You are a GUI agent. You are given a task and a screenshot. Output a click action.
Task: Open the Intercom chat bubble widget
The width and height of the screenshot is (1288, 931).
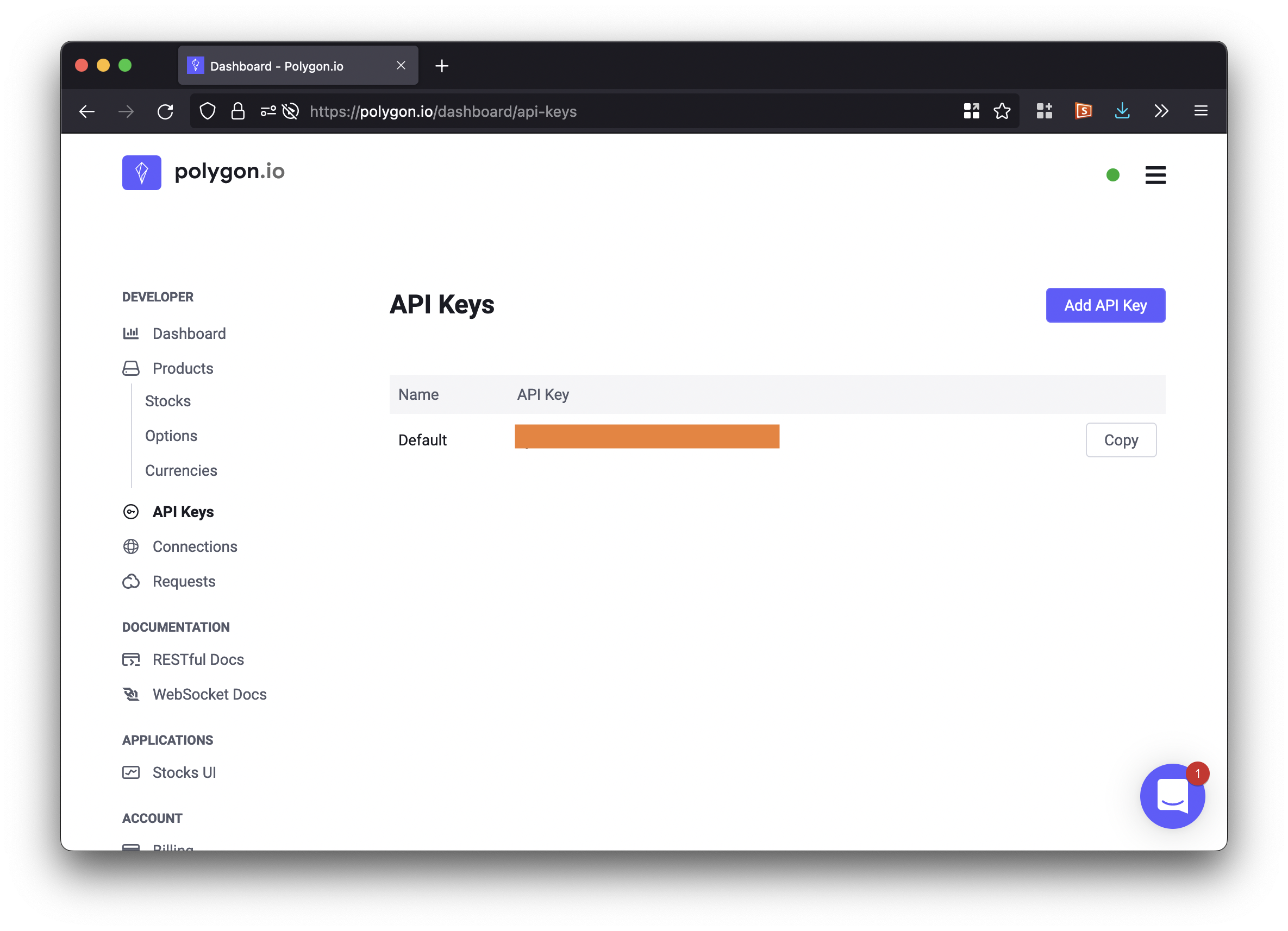click(1172, 795)
